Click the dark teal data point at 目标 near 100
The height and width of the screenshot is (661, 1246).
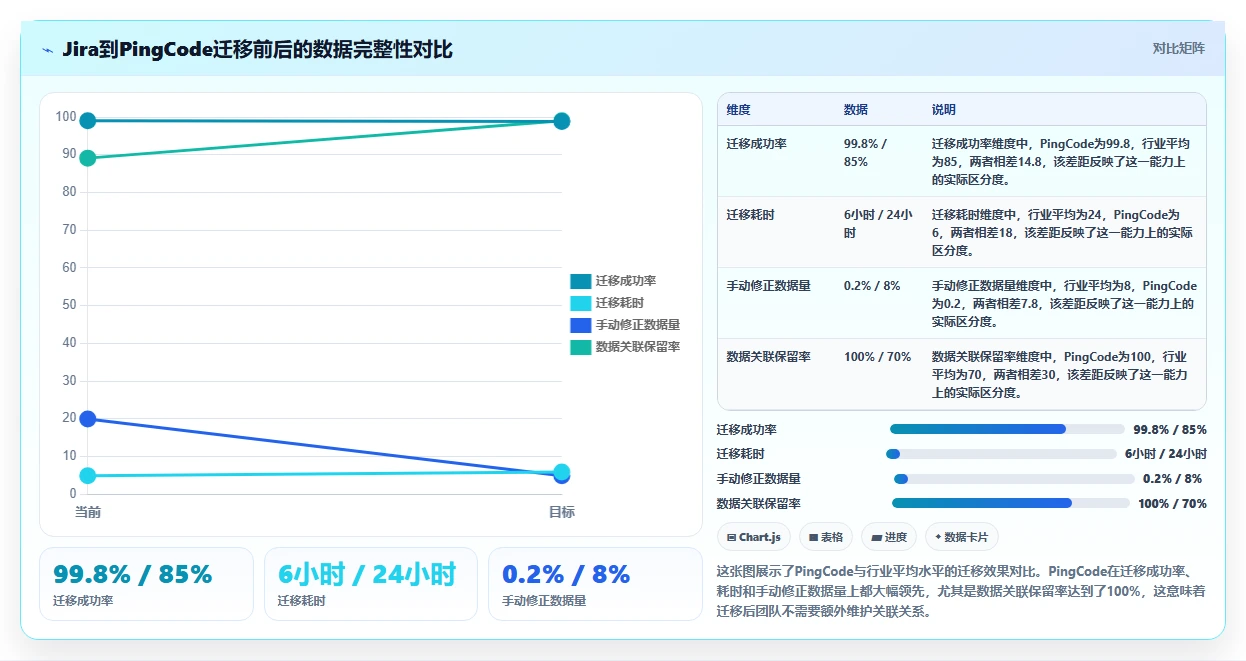pos(562,121)
